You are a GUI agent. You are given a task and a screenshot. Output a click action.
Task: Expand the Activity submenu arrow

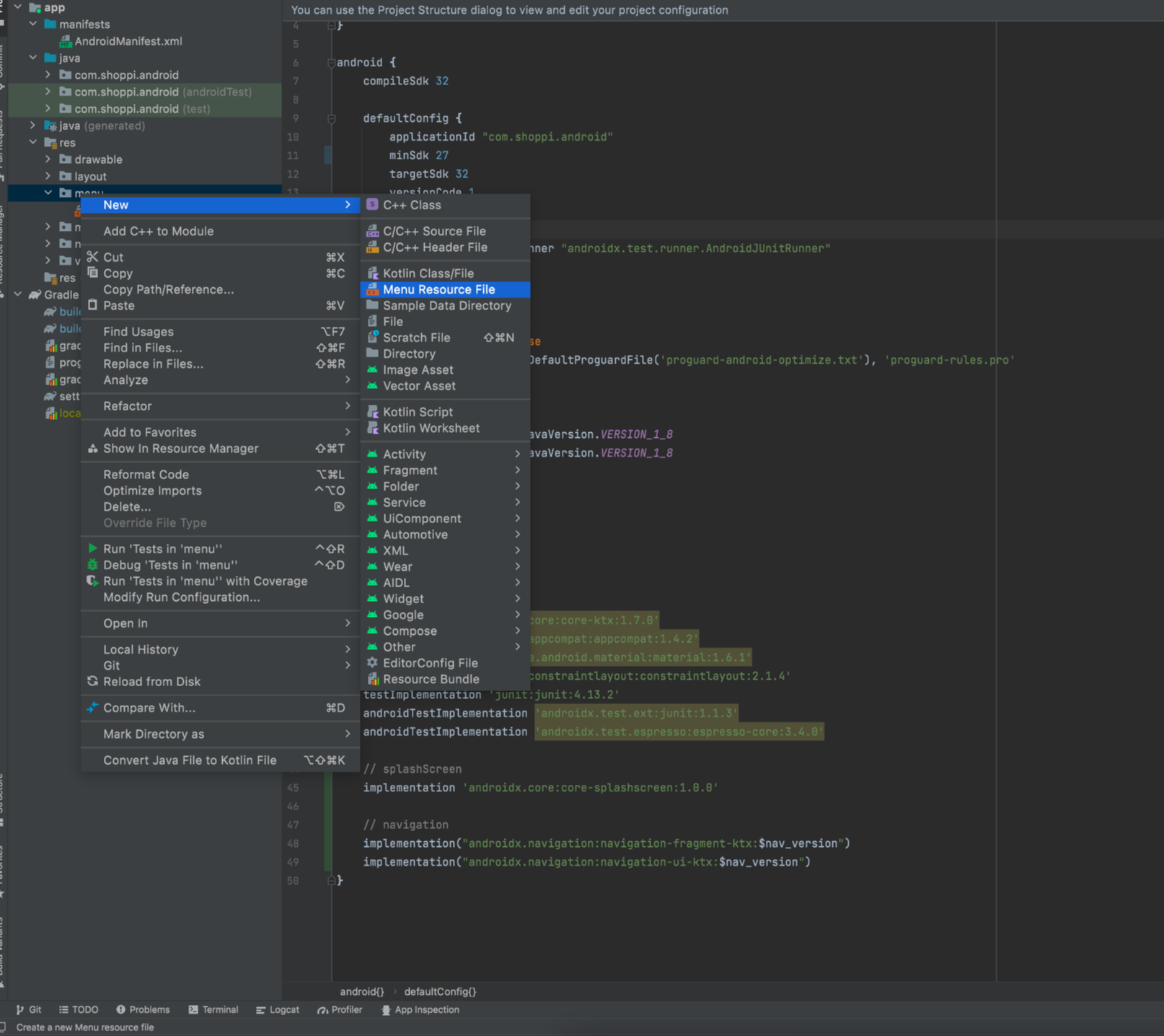click(517, 454)
